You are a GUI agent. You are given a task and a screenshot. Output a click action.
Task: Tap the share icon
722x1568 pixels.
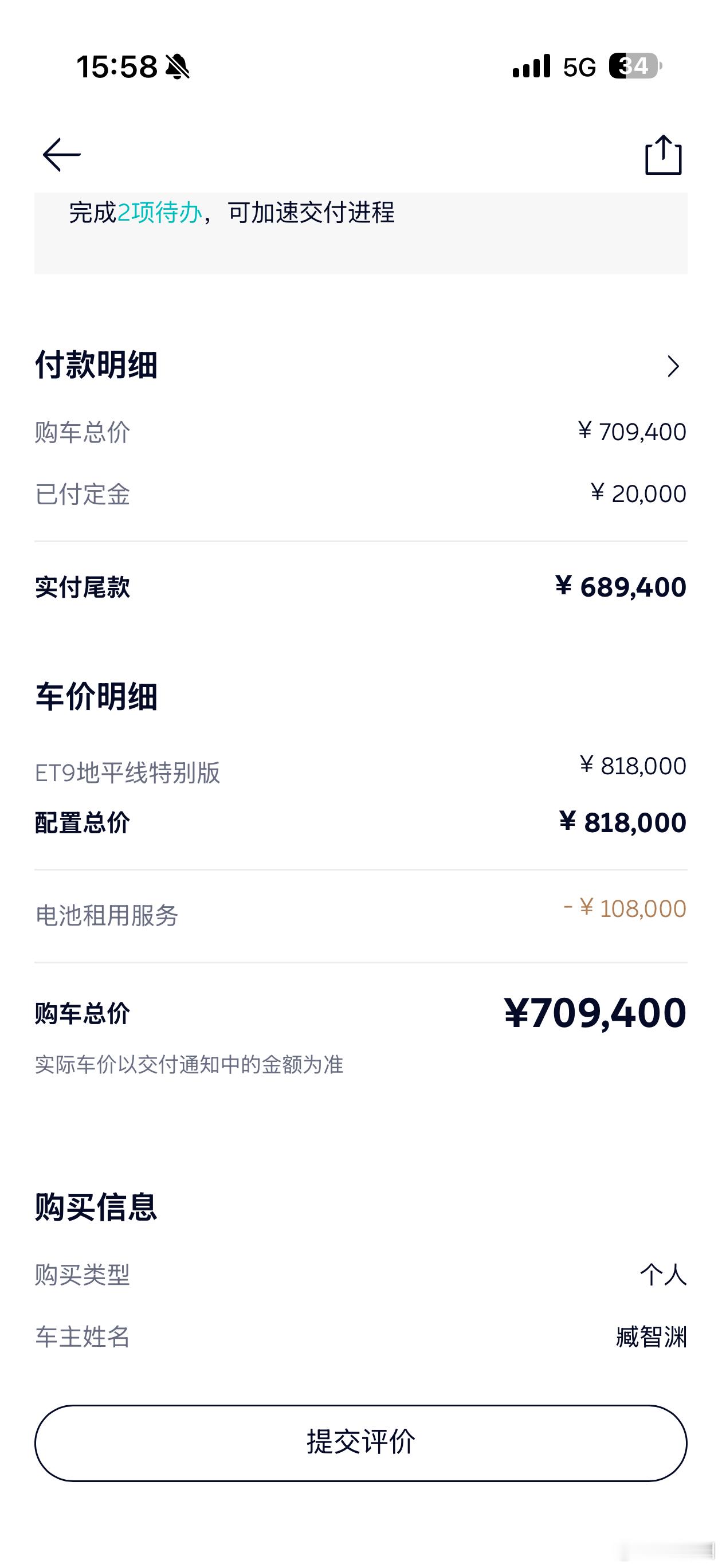663,155
